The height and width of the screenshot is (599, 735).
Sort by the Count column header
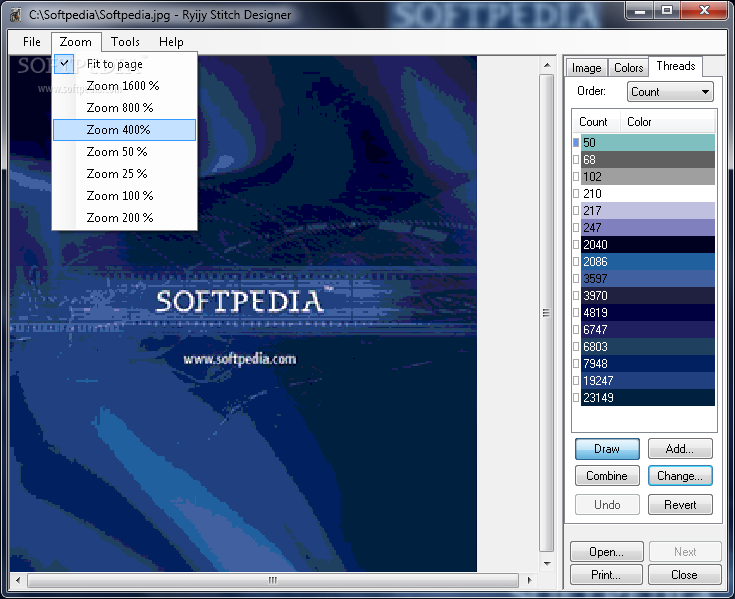click(596, 122)
